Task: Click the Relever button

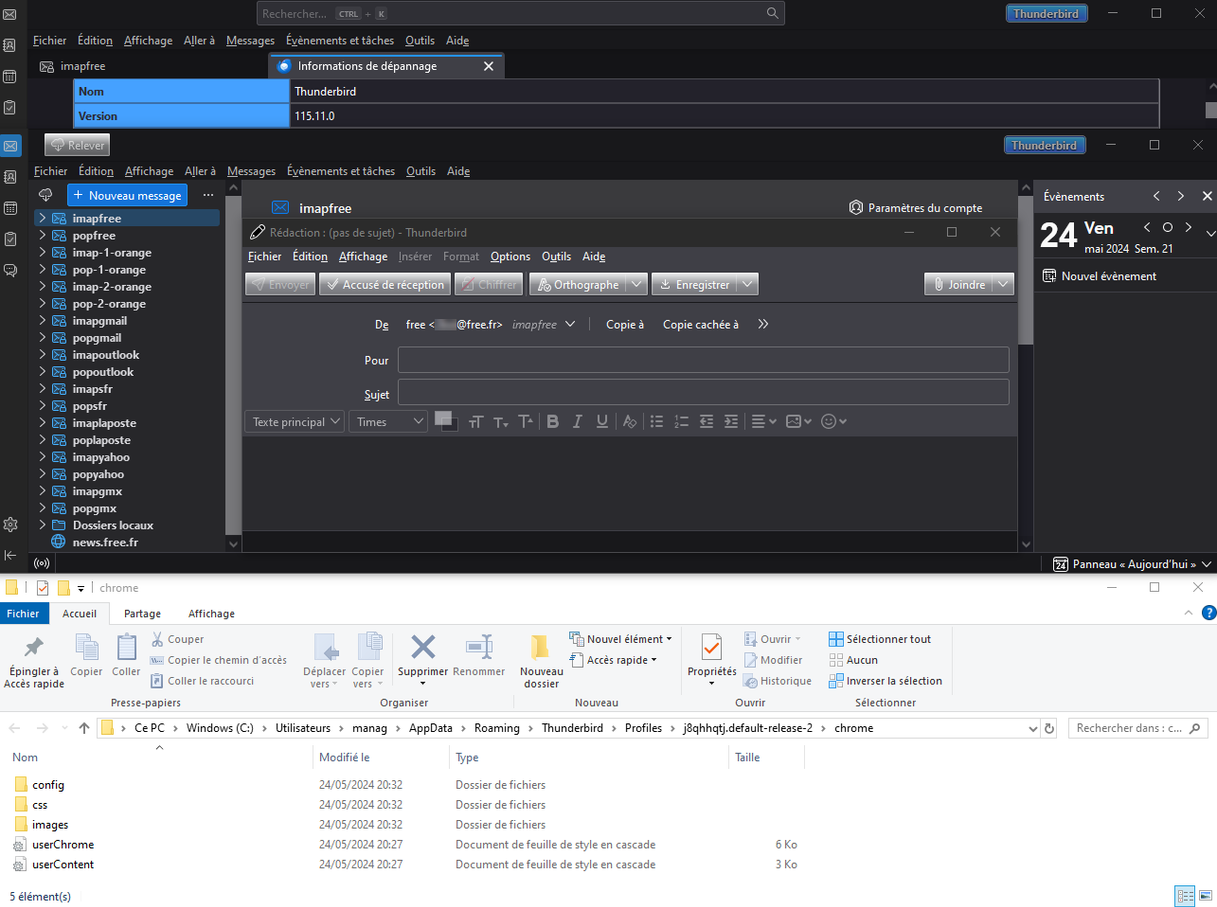Action: pos(77,145)
